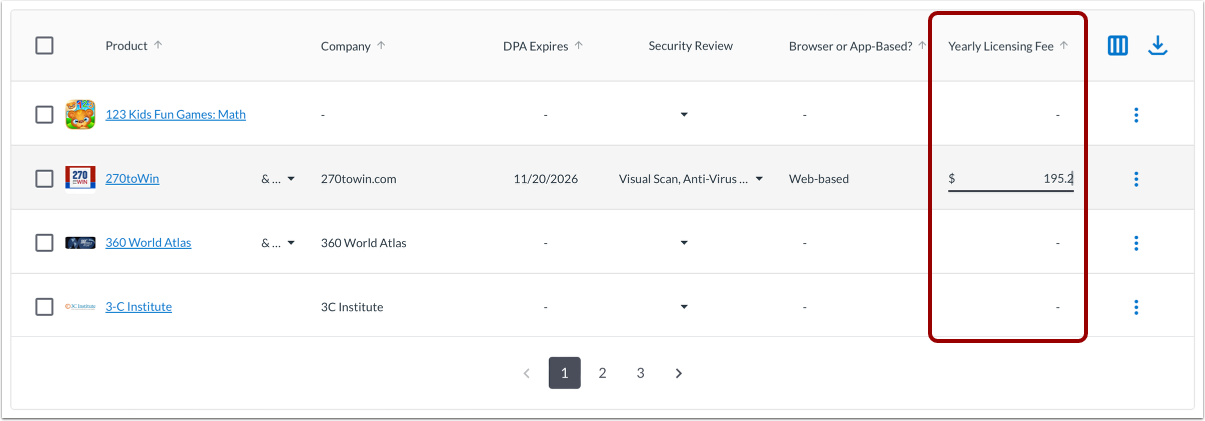Open options menu for 360 World Atlas row
Viewport: 1205px width, 421px height.
pyautogui.click(x=1136, y=243)
